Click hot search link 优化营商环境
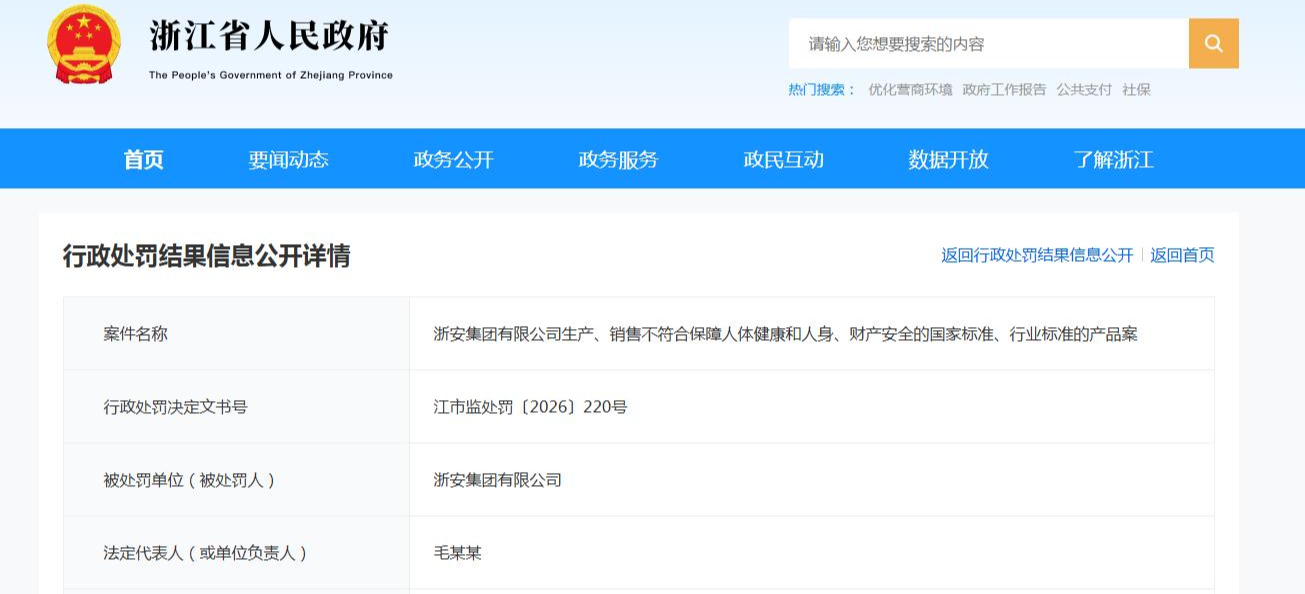 click(x=910, y=89)
